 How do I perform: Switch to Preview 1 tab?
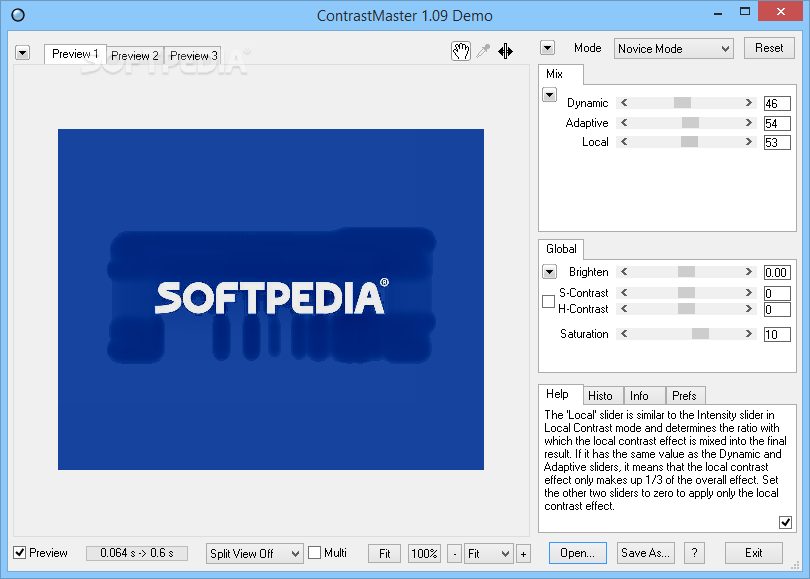(x=75, y=54)
